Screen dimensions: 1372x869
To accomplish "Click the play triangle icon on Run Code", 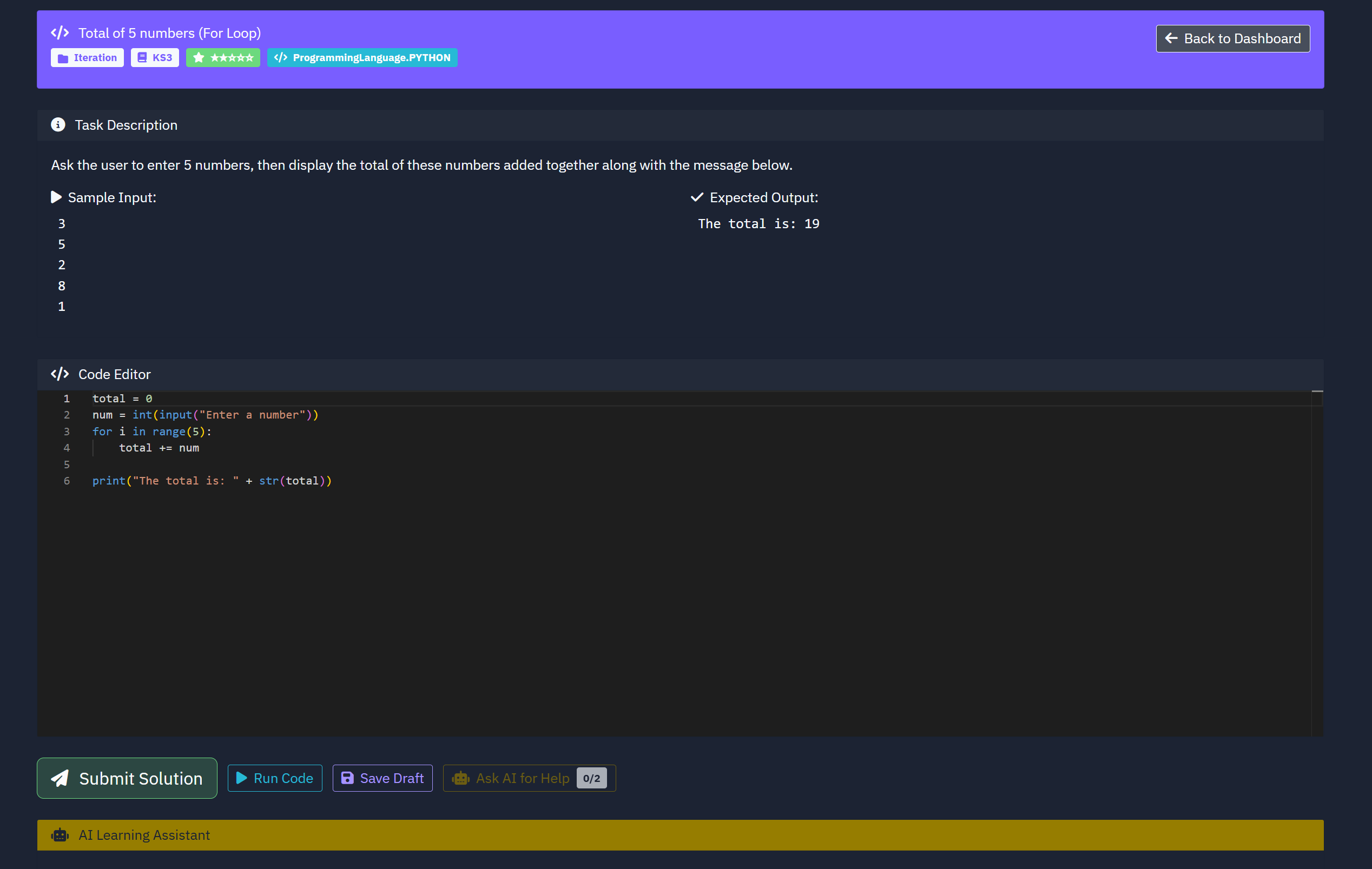I will [242, 778].
